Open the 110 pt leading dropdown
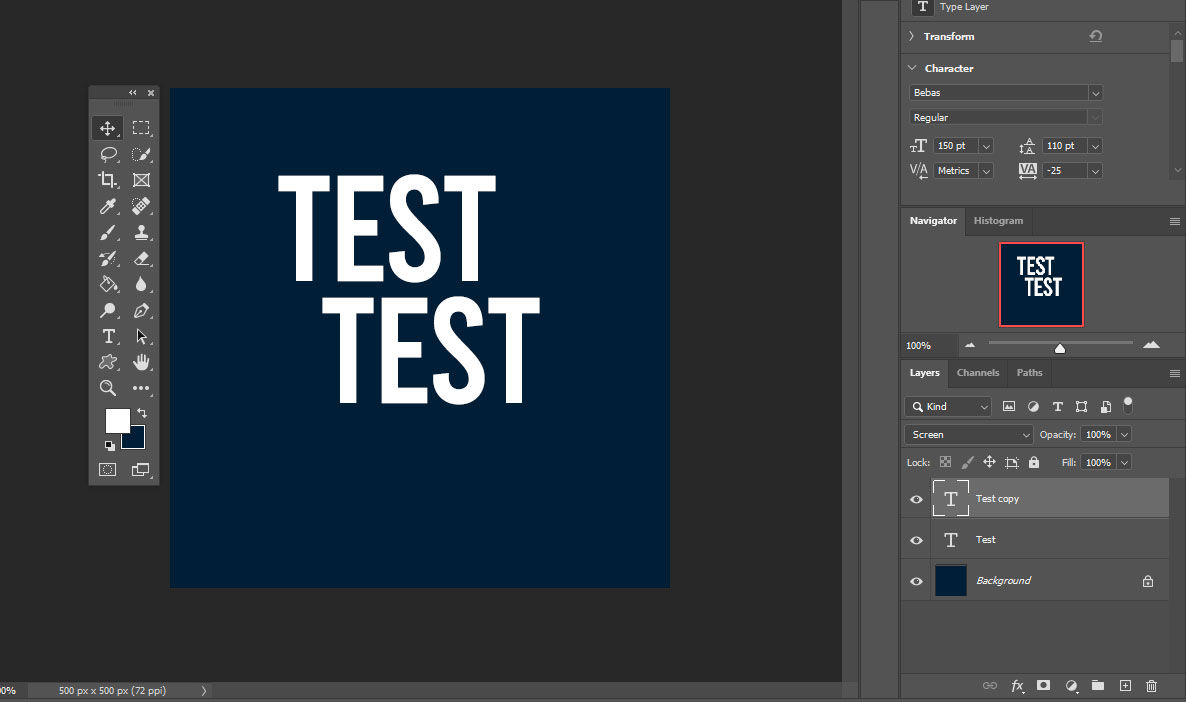The image size is (1186, 702). point(1094,146)
